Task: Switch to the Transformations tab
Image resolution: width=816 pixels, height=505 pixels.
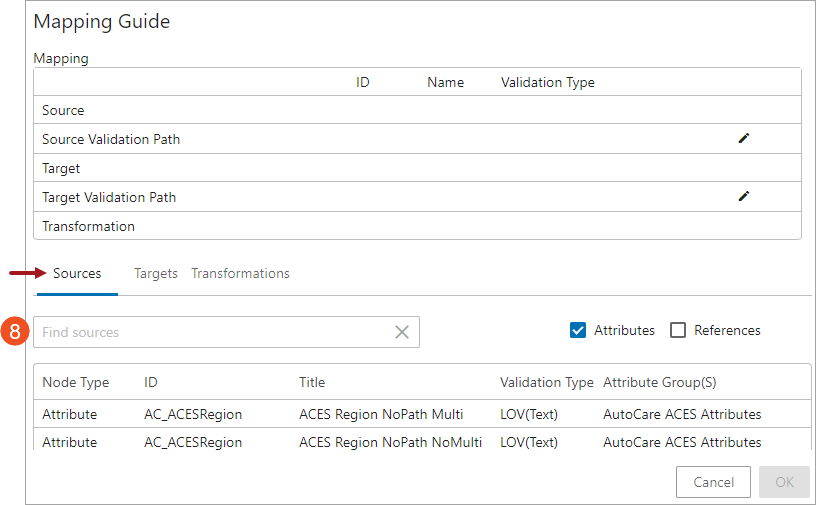Action: click(x=240, y=274)
